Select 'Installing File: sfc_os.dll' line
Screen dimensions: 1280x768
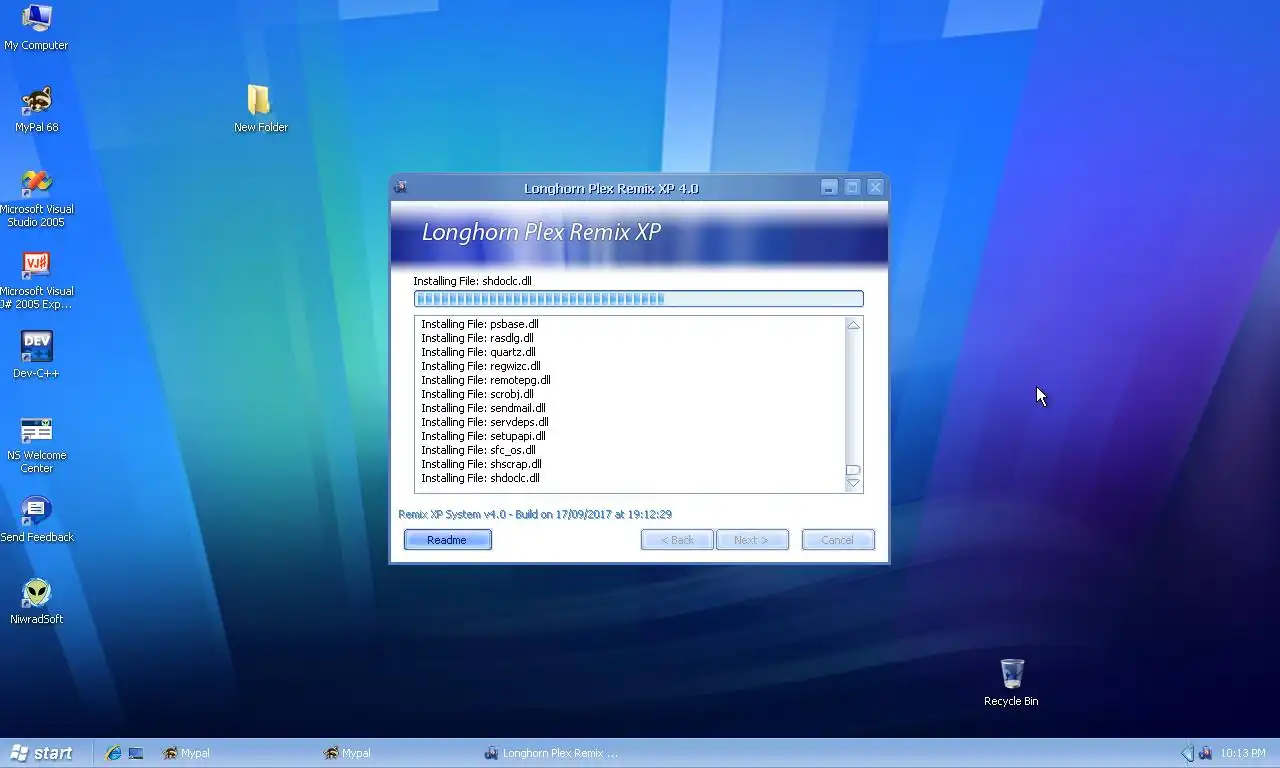click(478, 450)
